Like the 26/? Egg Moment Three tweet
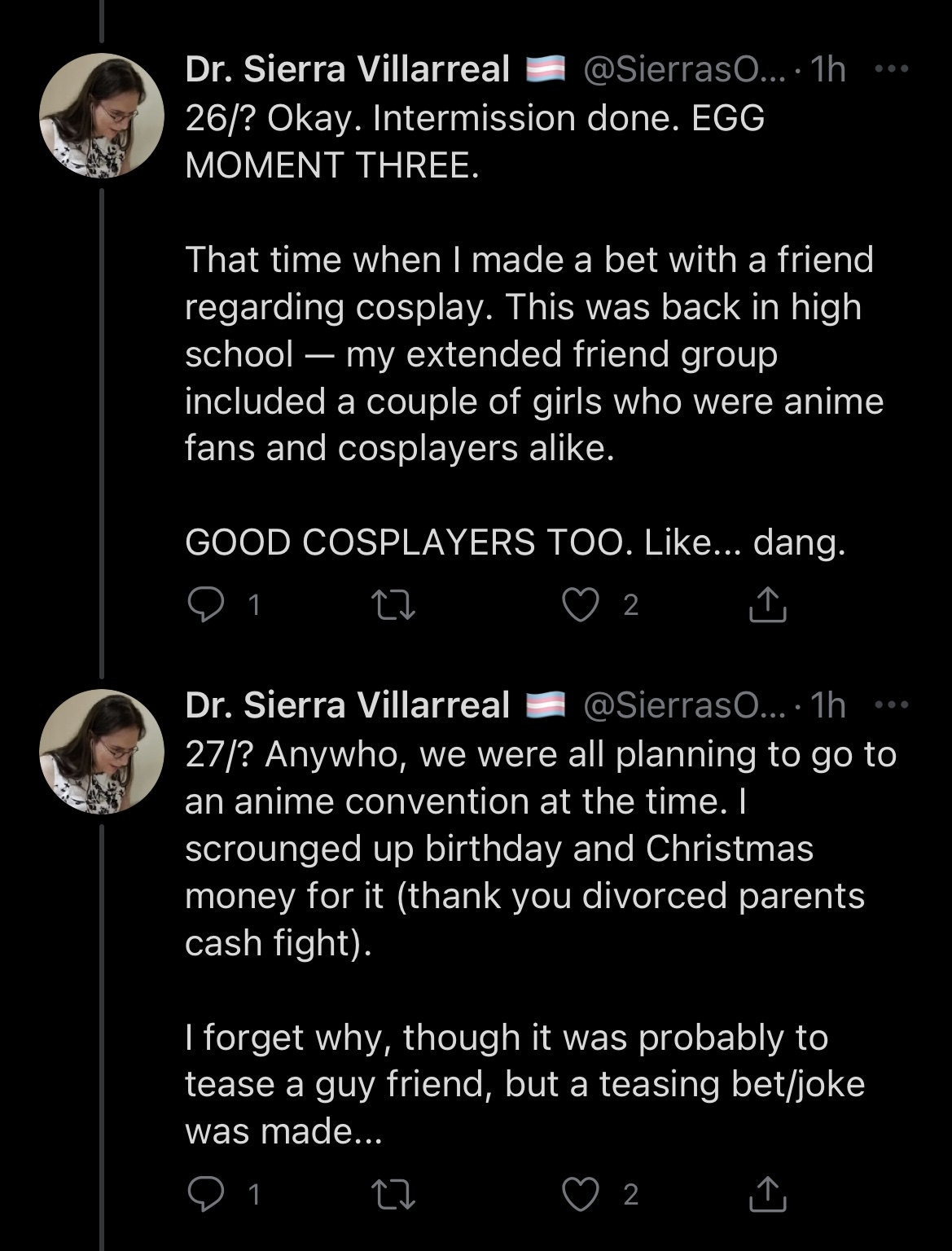The height and width of the screenshot is (1251, 952). [x=581, y=605]
